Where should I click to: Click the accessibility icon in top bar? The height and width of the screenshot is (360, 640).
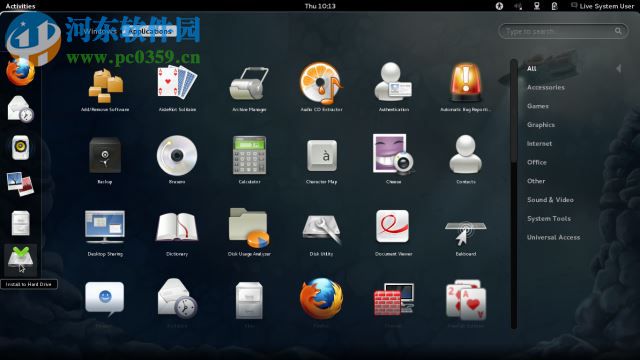point(499,6)
